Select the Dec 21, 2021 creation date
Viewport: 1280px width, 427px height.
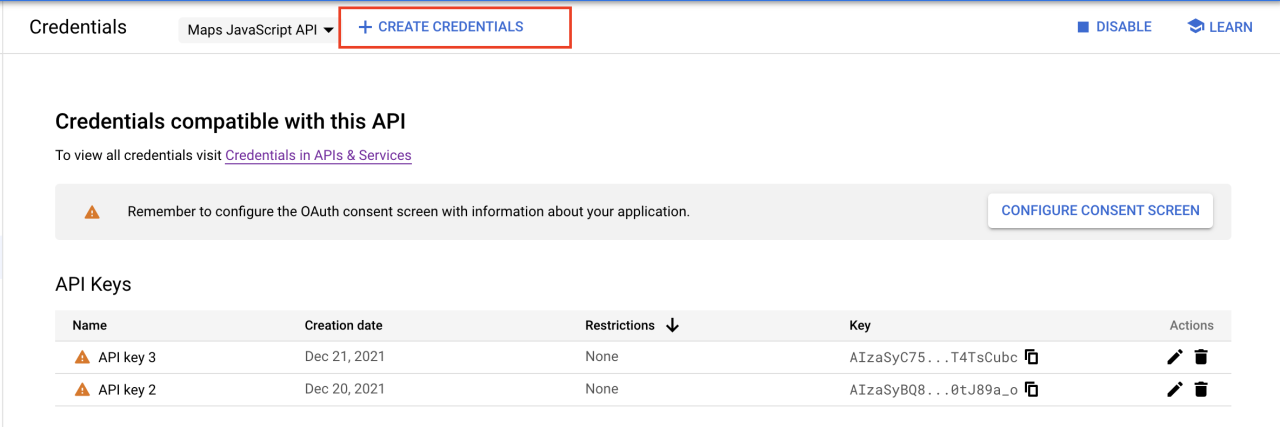pos(345,356)
